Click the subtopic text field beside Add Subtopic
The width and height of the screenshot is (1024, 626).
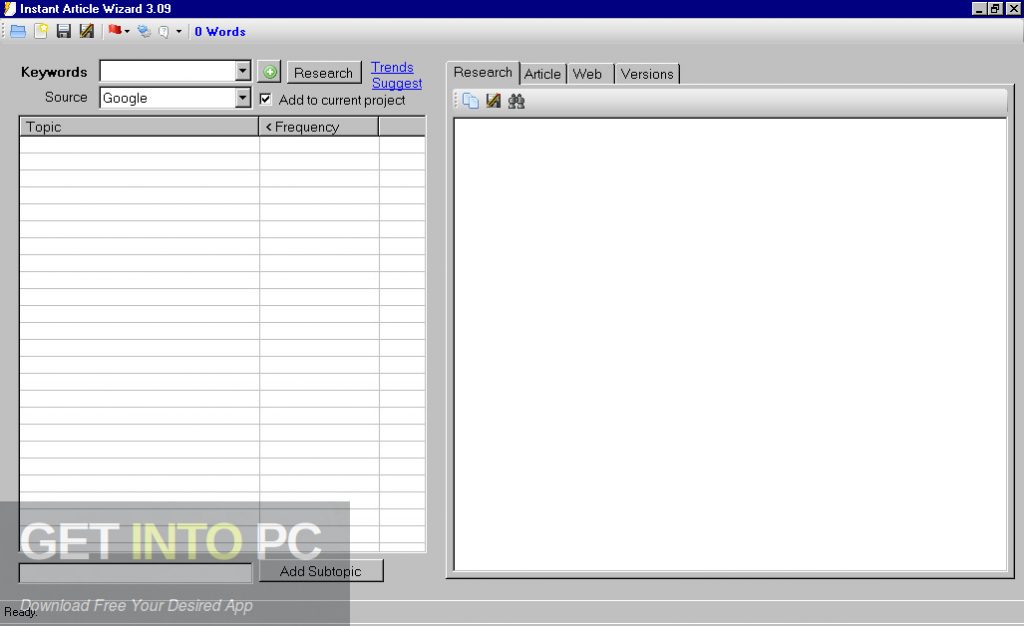point(135,572)
